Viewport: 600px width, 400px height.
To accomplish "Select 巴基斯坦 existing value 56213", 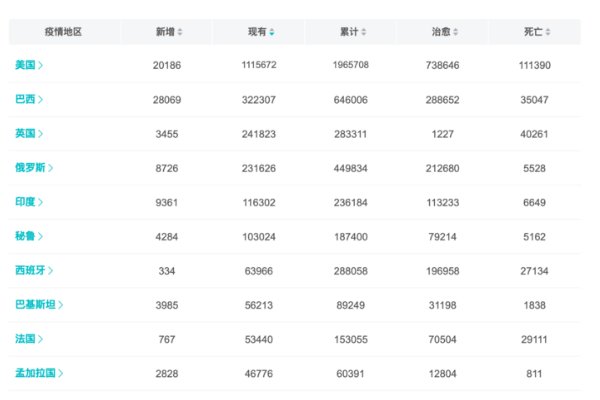I will [x=259, y=305].
